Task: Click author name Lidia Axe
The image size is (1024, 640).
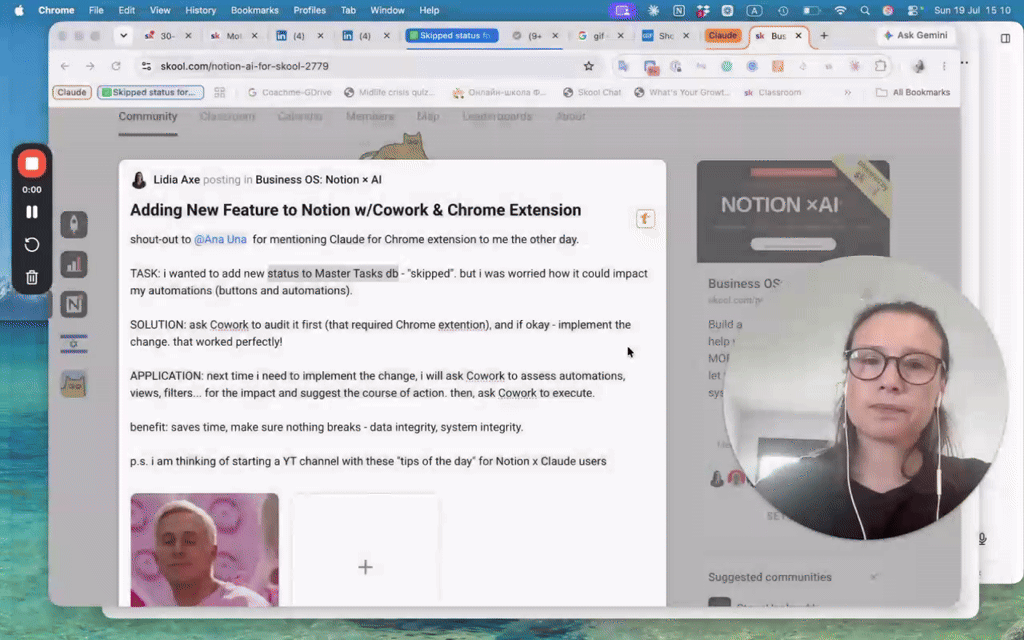Action: pyautogui.click(x=176, y=180)
